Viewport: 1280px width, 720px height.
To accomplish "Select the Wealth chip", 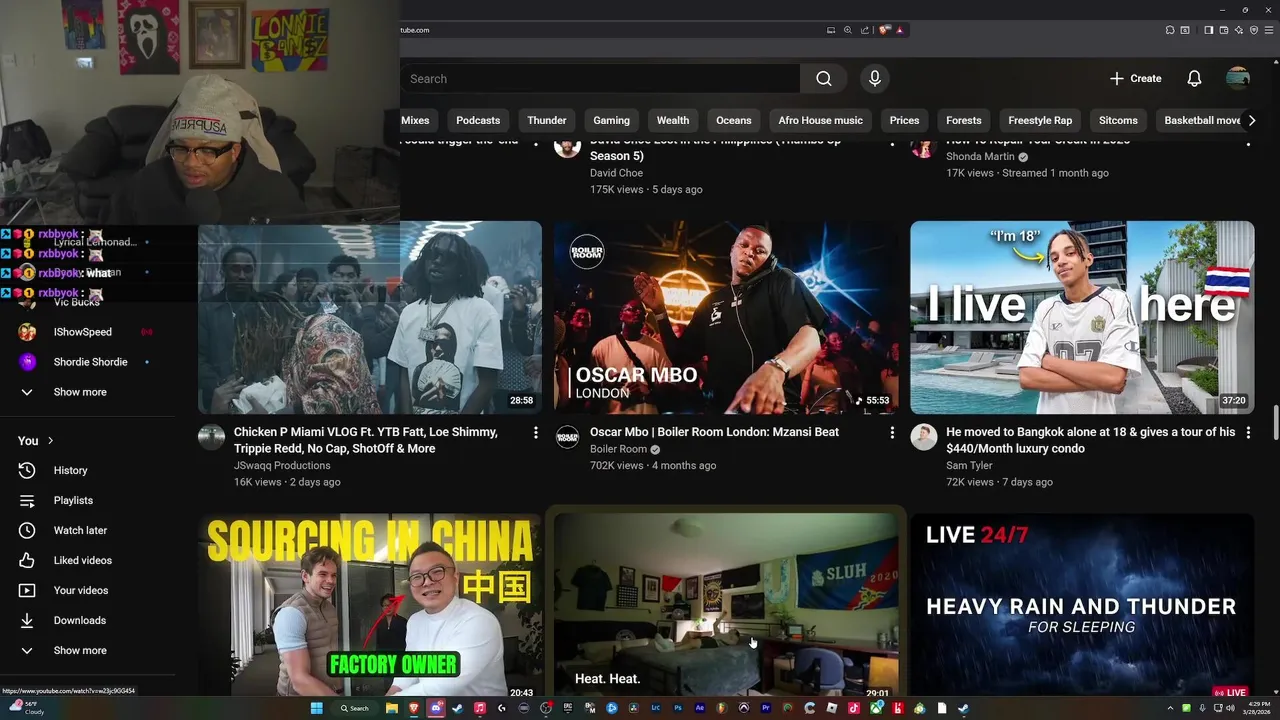I will coord(673,120).
